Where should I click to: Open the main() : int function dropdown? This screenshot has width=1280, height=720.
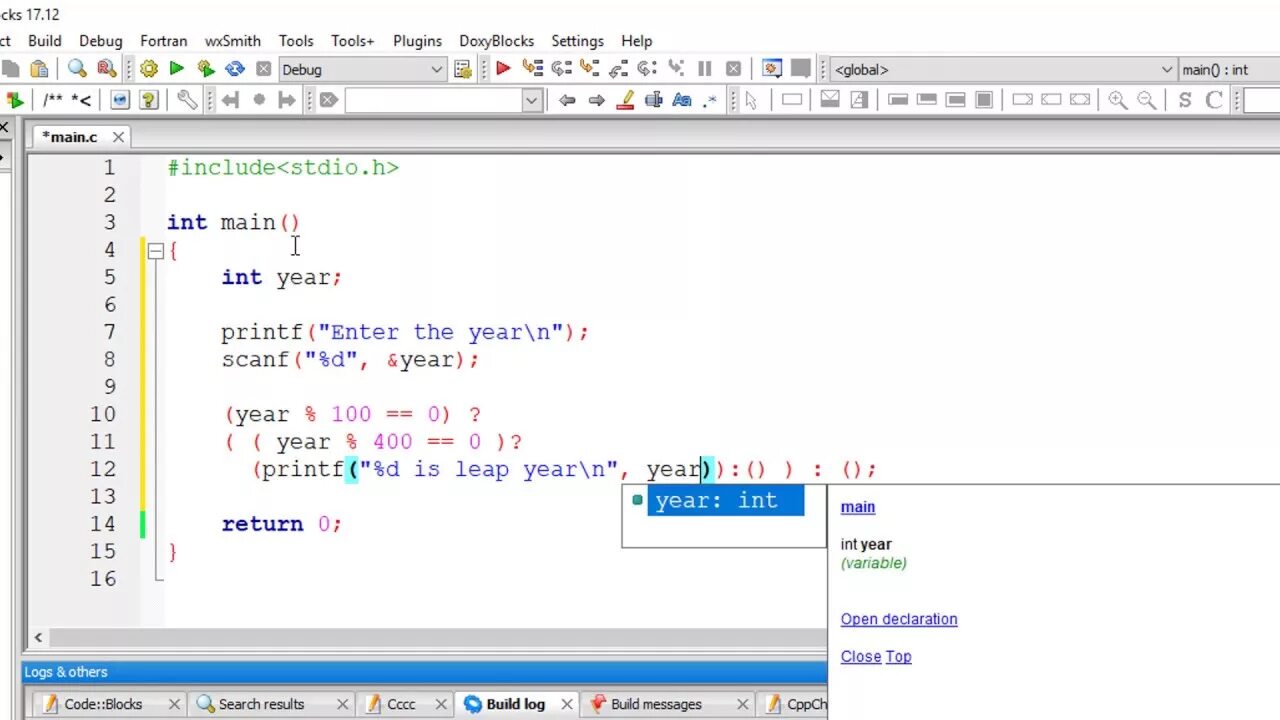(x=1229, y=69)
